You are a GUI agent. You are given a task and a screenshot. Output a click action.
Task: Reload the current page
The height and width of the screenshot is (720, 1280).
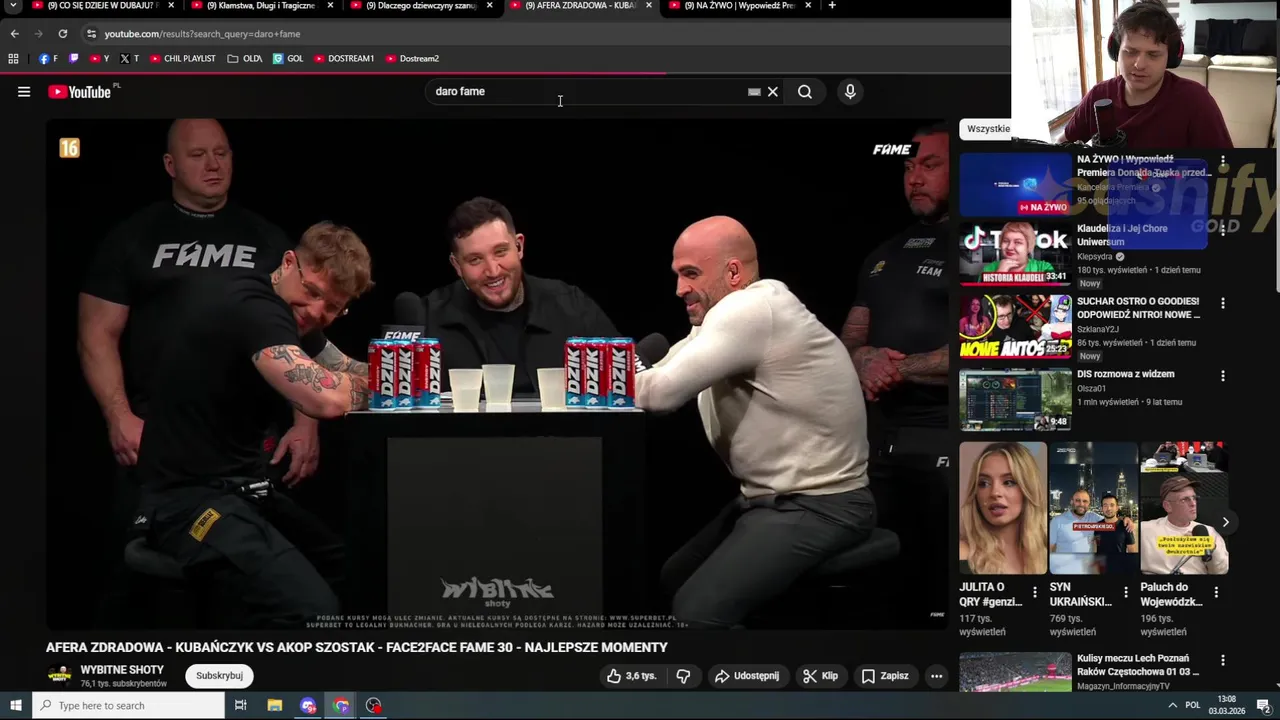pyautogui.click(x=62, y=34)
